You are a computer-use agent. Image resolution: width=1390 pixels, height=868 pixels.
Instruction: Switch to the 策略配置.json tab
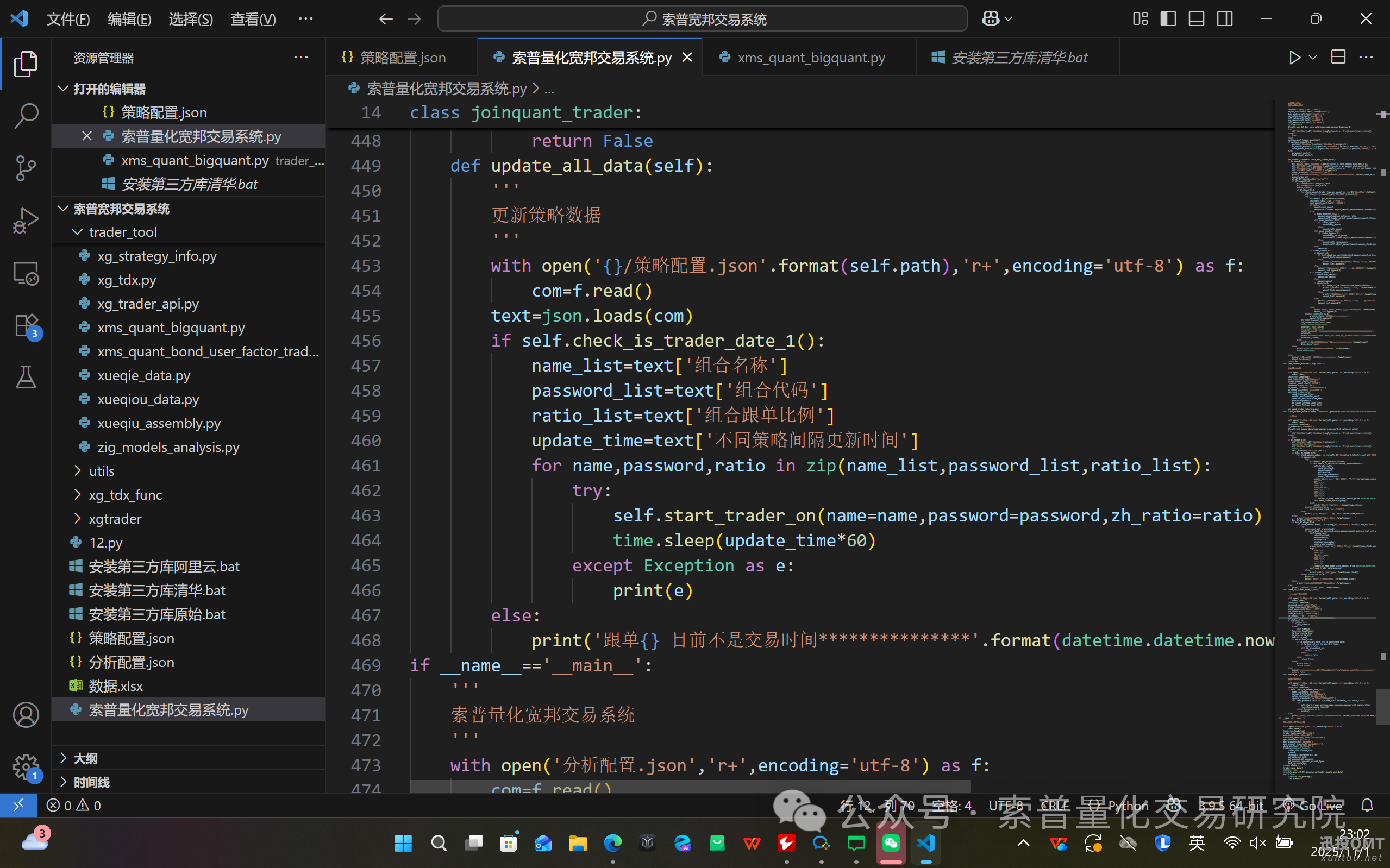click(402, 58)
